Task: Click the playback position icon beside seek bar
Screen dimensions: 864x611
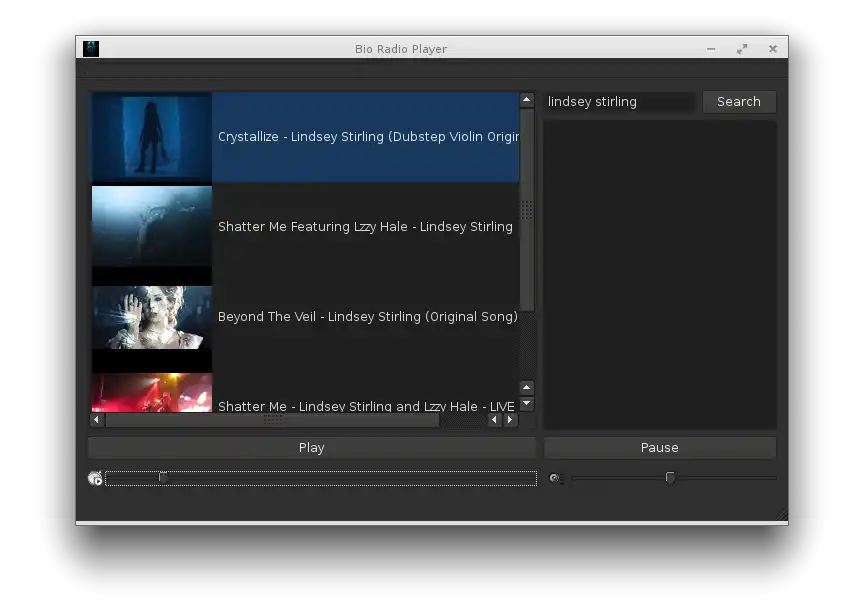Action: click(x=95, y=478)
